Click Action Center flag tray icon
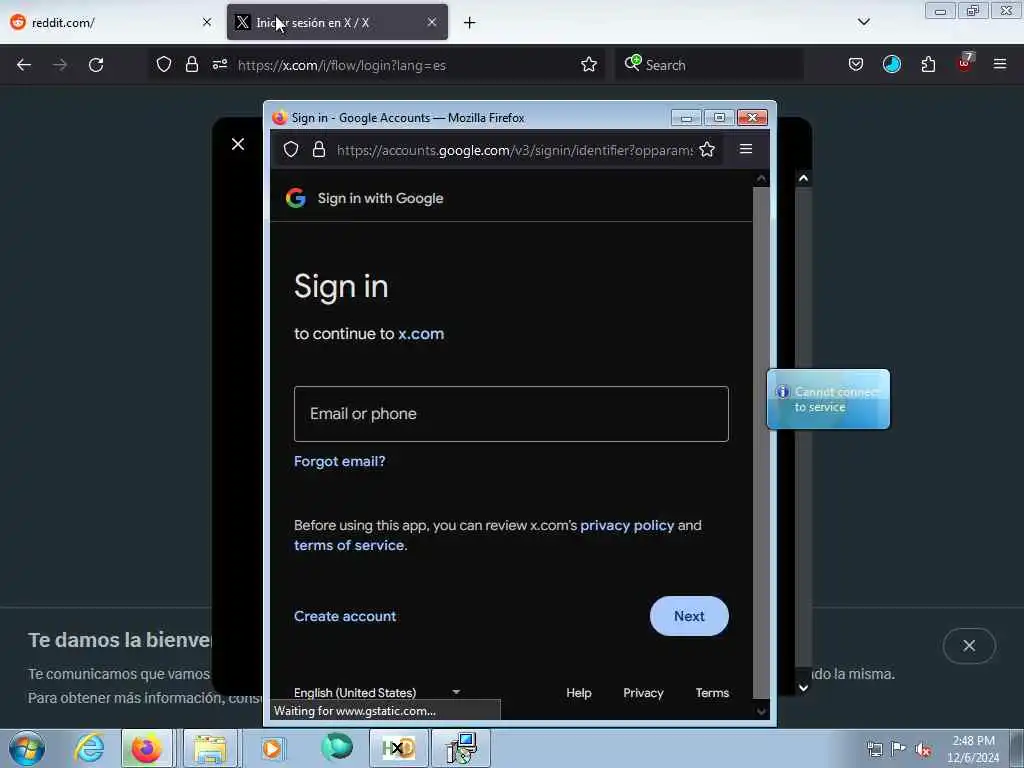Image resolution: width=1024 pixels, height=768 pixels. point(899,749)
